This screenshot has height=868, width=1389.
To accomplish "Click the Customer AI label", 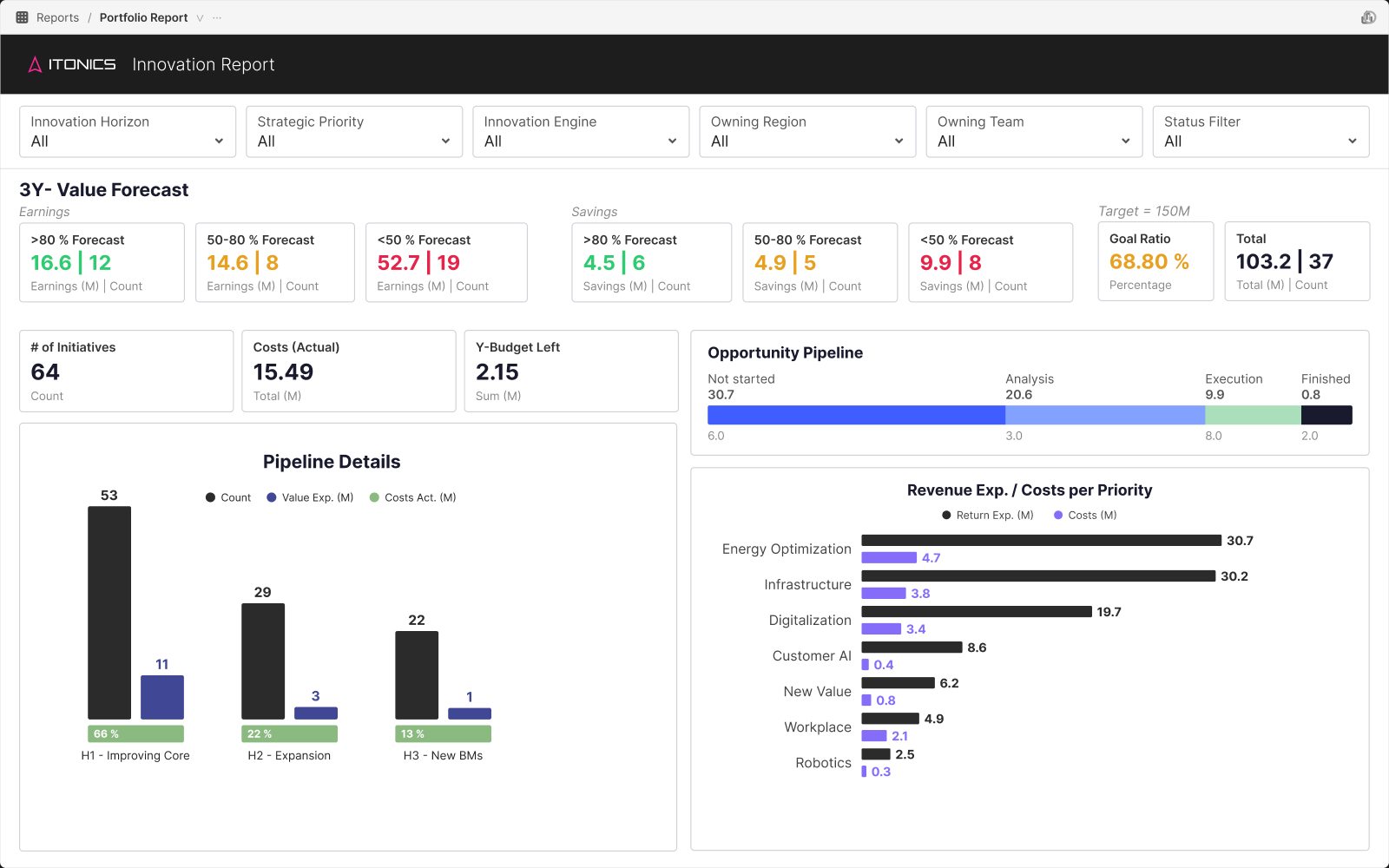I will 812,656.
